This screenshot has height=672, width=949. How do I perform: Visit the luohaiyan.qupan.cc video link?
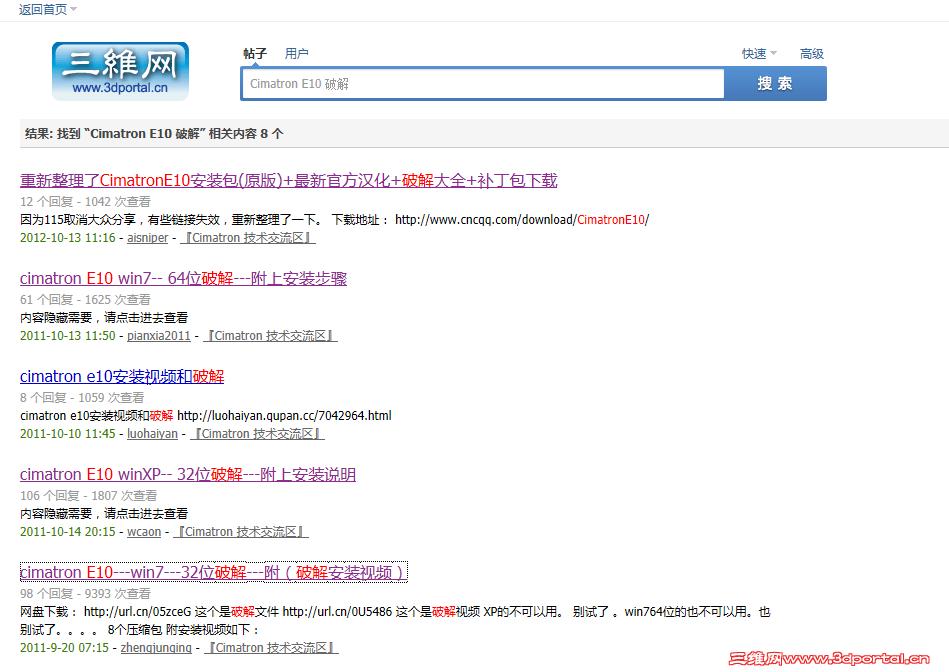(x=286, y=415)
